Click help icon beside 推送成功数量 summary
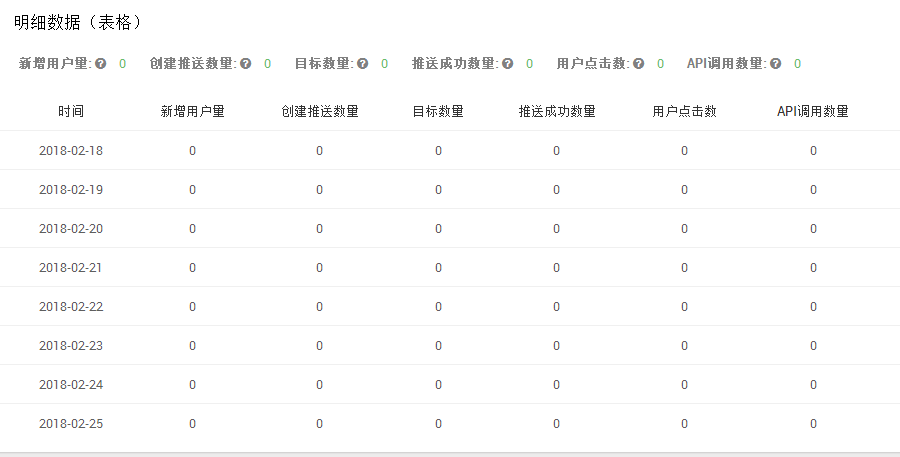900x457 pixels. pos(507,64)
